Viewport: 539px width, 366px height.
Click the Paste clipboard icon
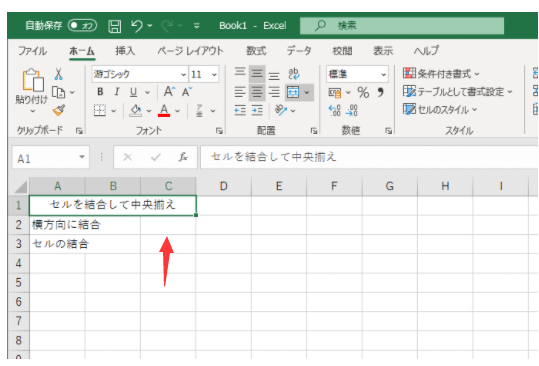33,80
